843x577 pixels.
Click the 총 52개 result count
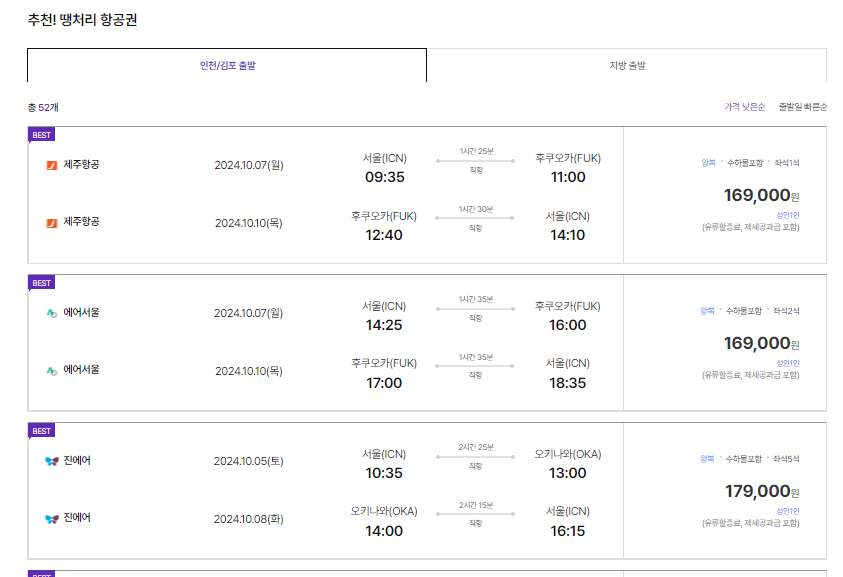coord(43,107)
